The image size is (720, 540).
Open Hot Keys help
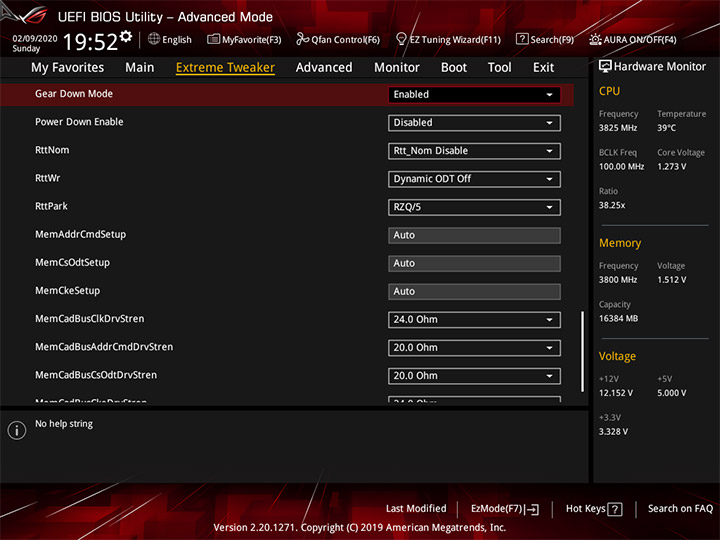(x=594, y=509)
